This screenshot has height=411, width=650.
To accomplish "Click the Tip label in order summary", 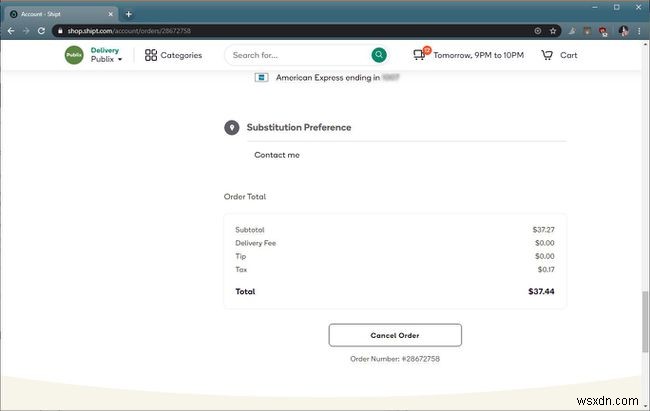I will [240, 256].
